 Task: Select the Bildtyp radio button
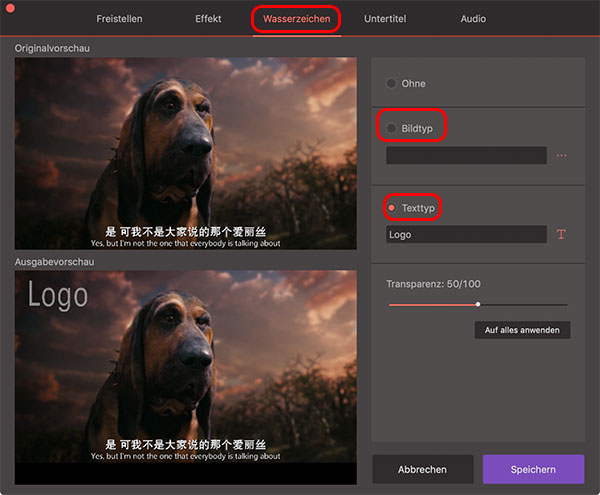[391, 128]
